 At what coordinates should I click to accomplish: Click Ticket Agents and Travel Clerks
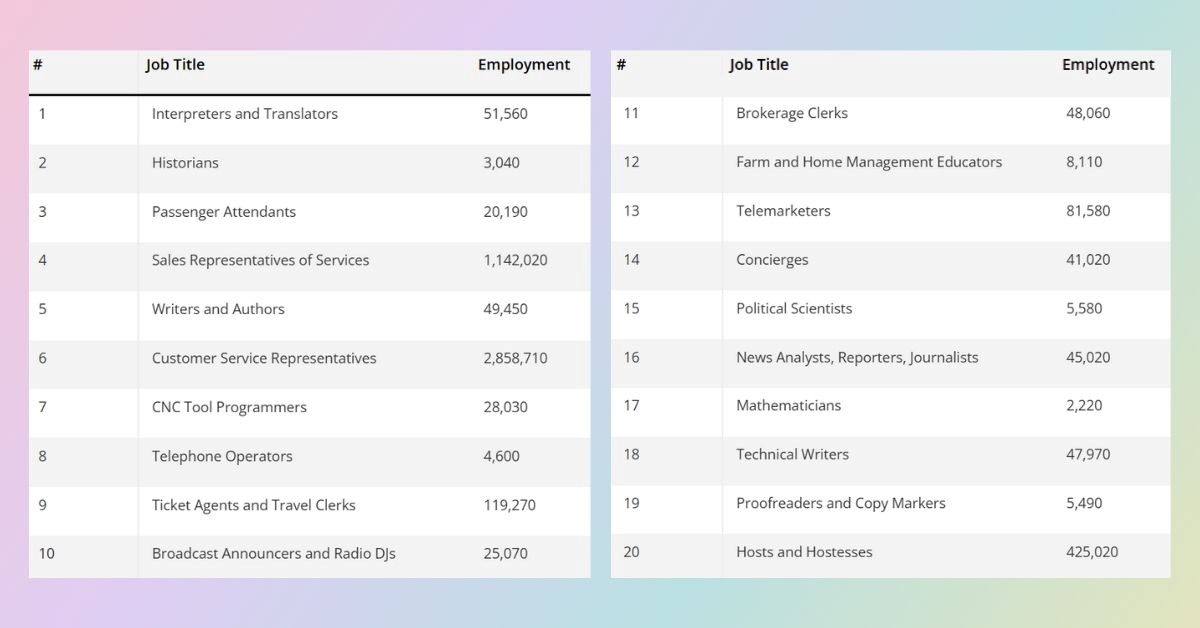click(x=254, y=505)
